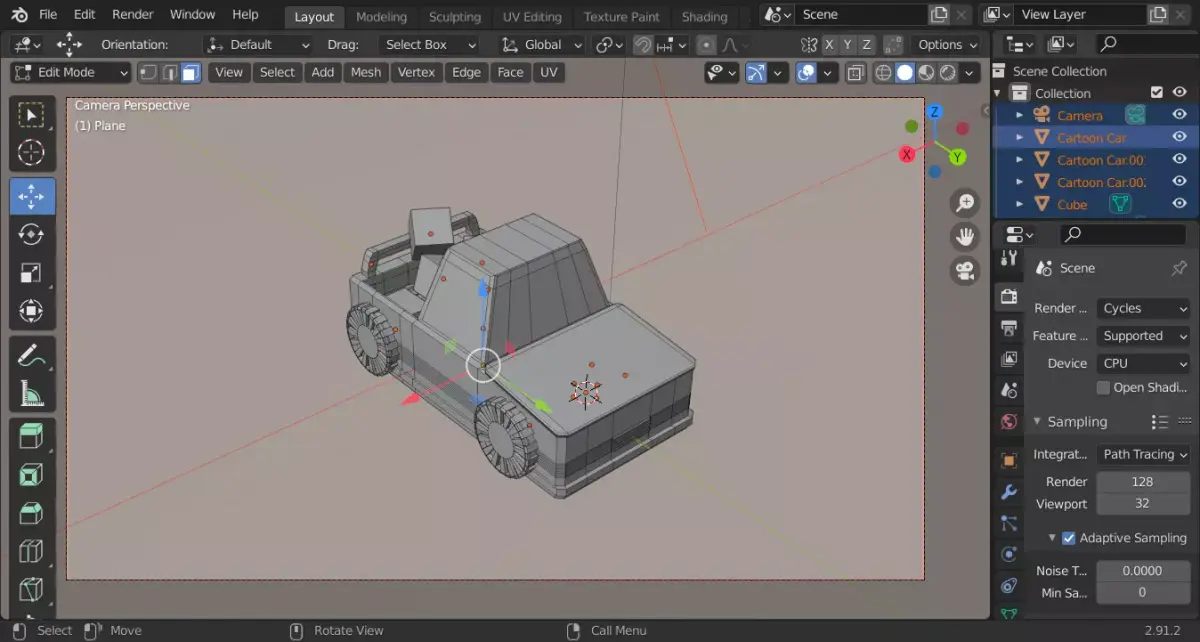Toggle snapping magnet
1200x642 pixels.
coord(643,45)
